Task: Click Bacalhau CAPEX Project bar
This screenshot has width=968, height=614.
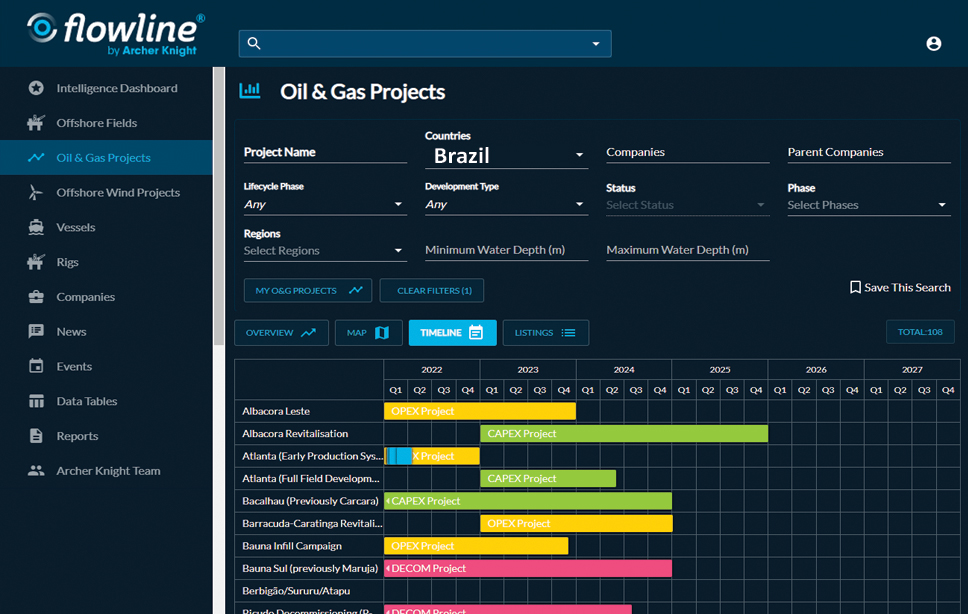Action: [x=528, y=501]
